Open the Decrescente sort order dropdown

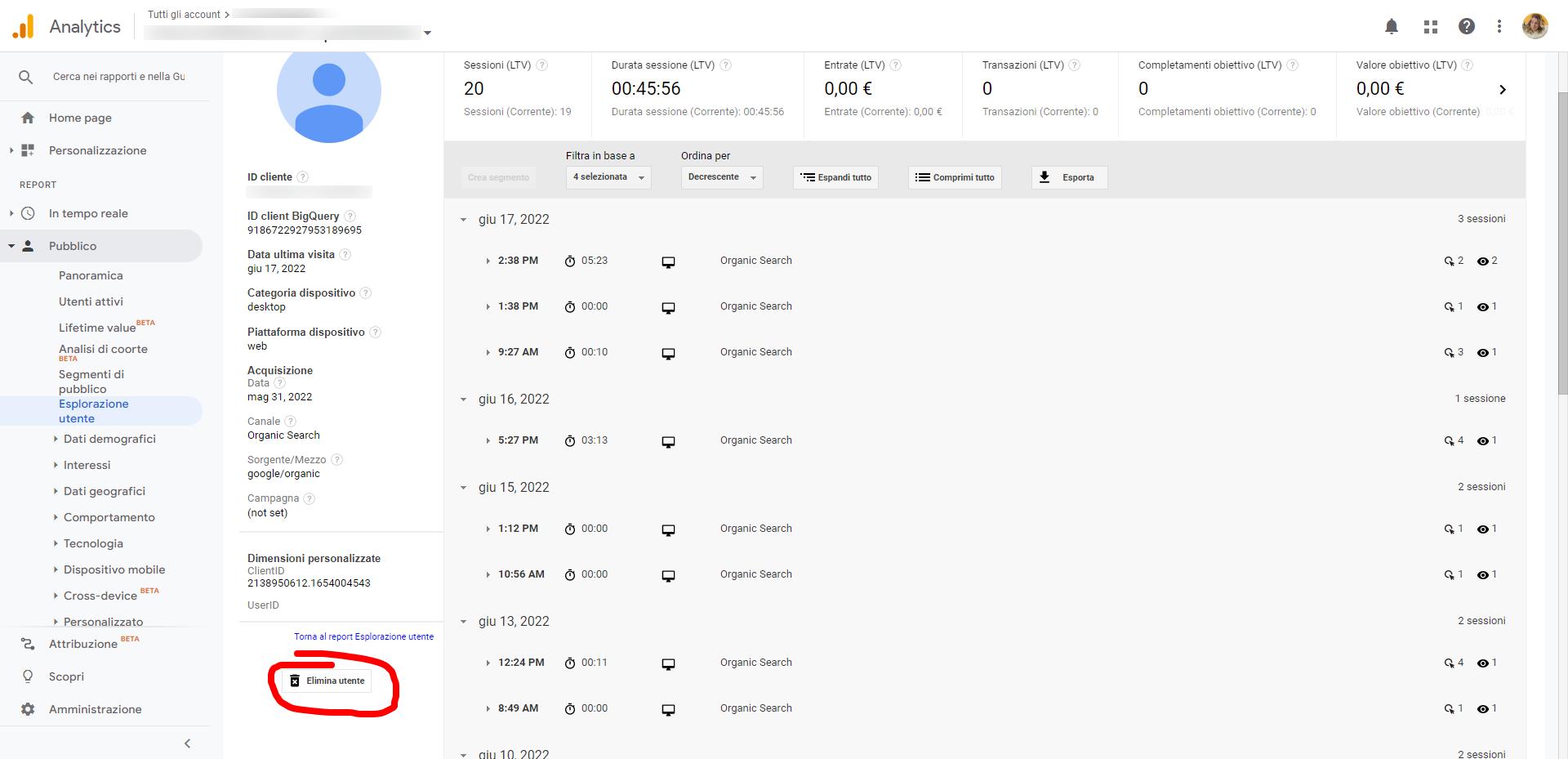point(721,177)
